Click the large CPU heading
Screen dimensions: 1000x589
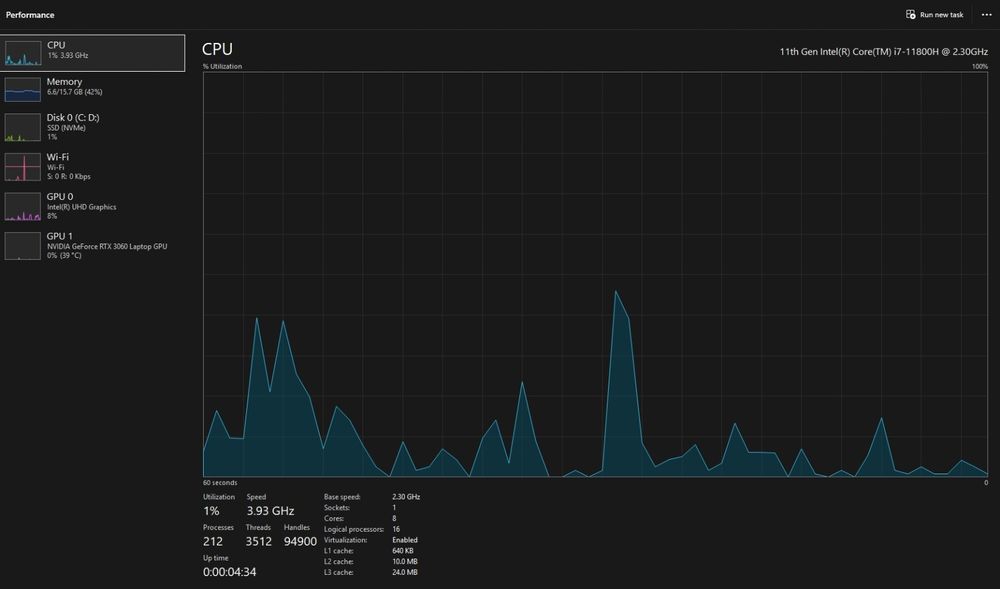217,49
